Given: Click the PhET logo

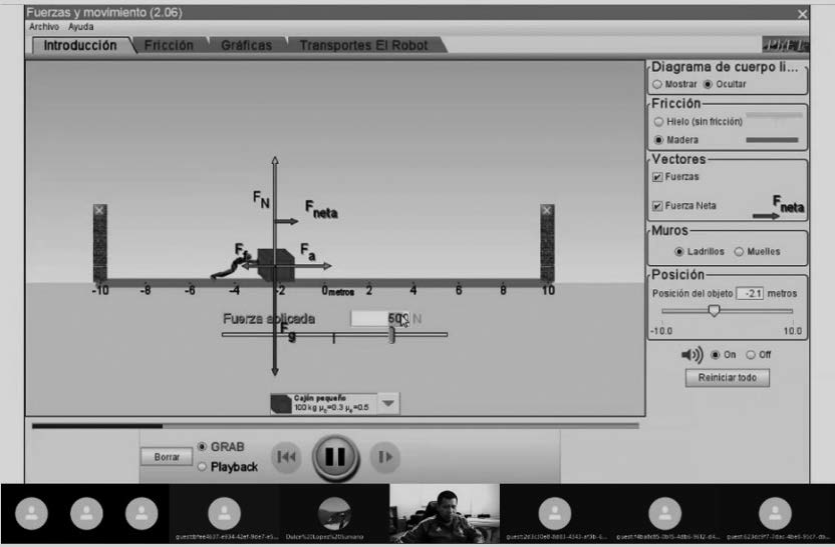Looking at the screenshot, I should [x=784, y=45].
